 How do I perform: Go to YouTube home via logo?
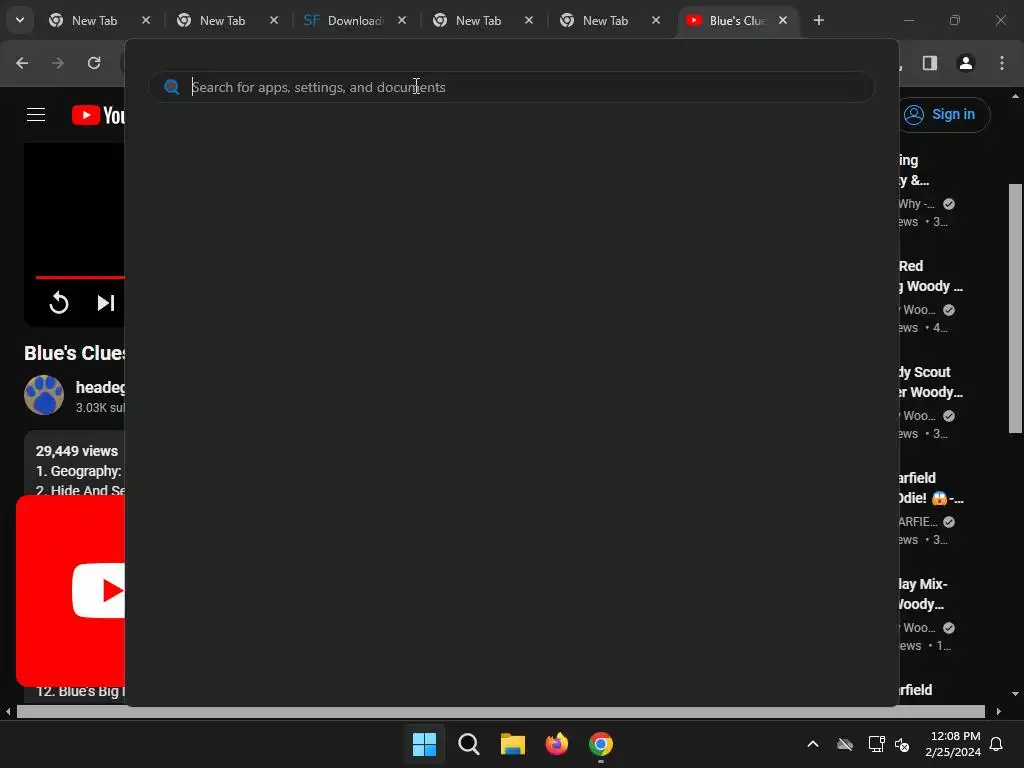(x=99, y=115)
